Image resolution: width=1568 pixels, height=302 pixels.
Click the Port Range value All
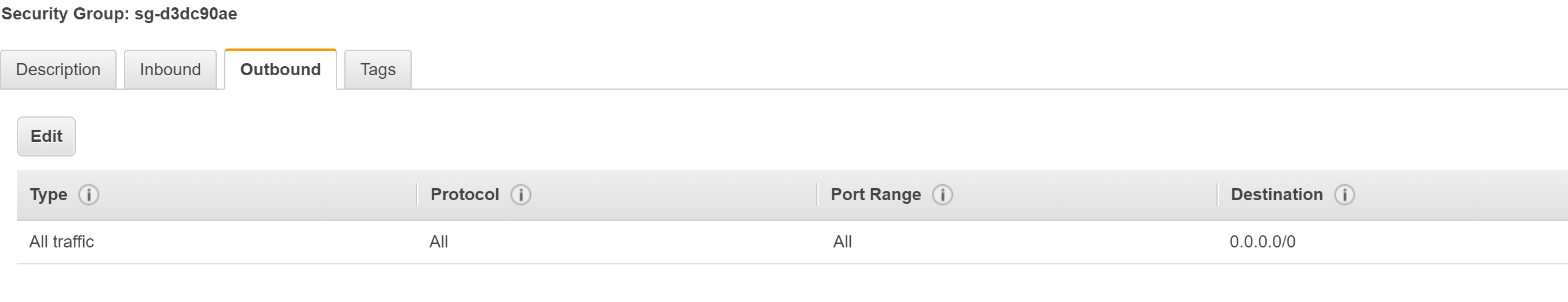842,242
